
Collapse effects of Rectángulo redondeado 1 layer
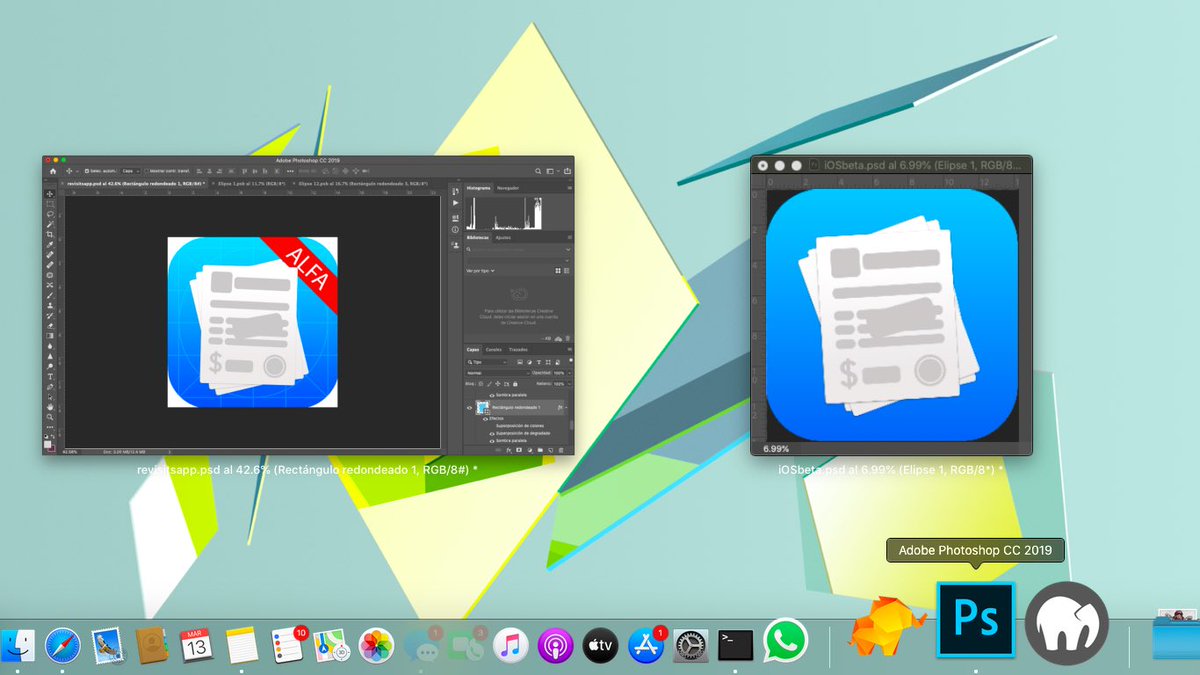pyautogui.click(x=566, y=408)
